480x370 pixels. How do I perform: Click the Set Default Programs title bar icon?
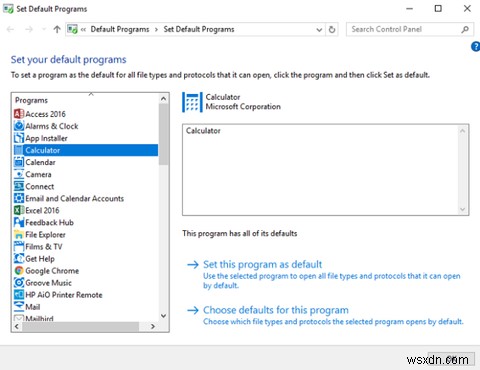8,9
